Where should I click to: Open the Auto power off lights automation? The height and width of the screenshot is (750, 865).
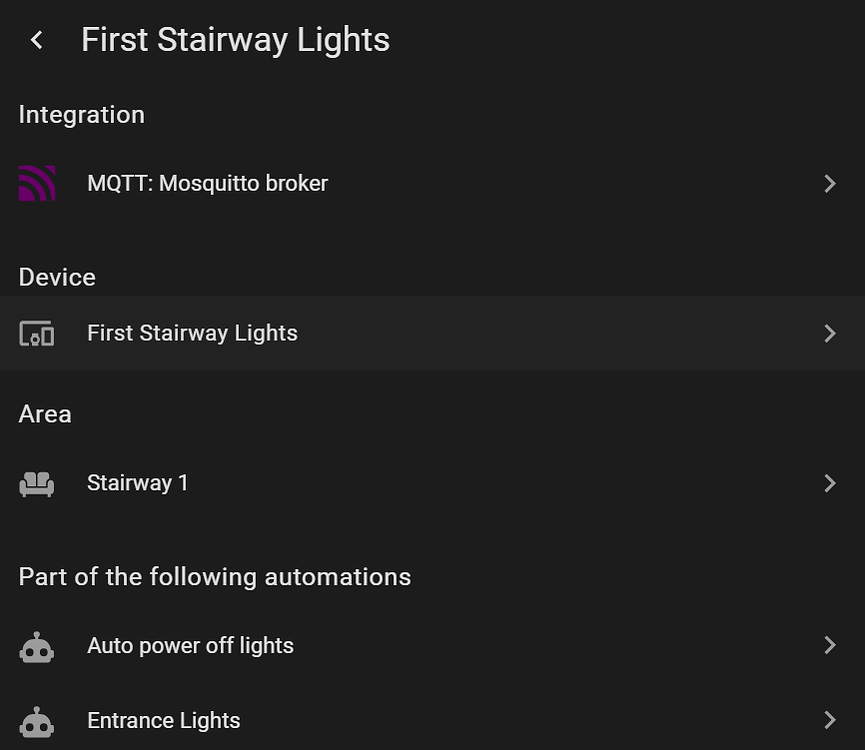click(x=190, y=645)
